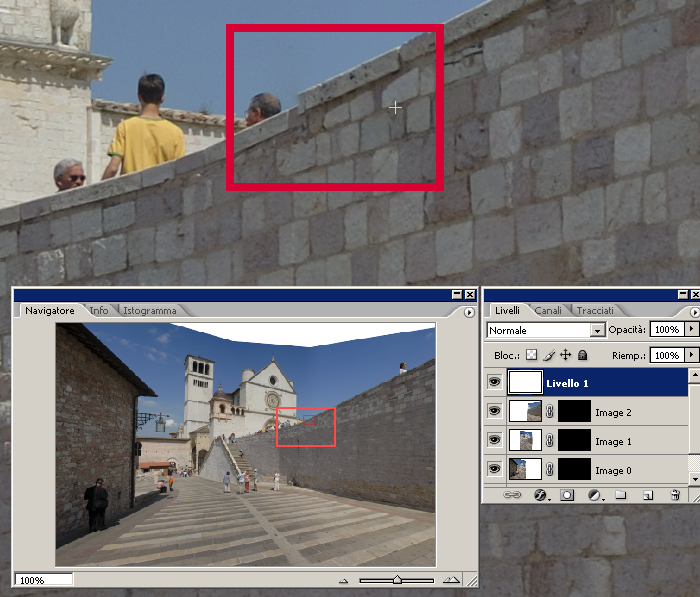Switch to the Livelli tab
The height and width of the screenshot is (597, 700).
507,310
